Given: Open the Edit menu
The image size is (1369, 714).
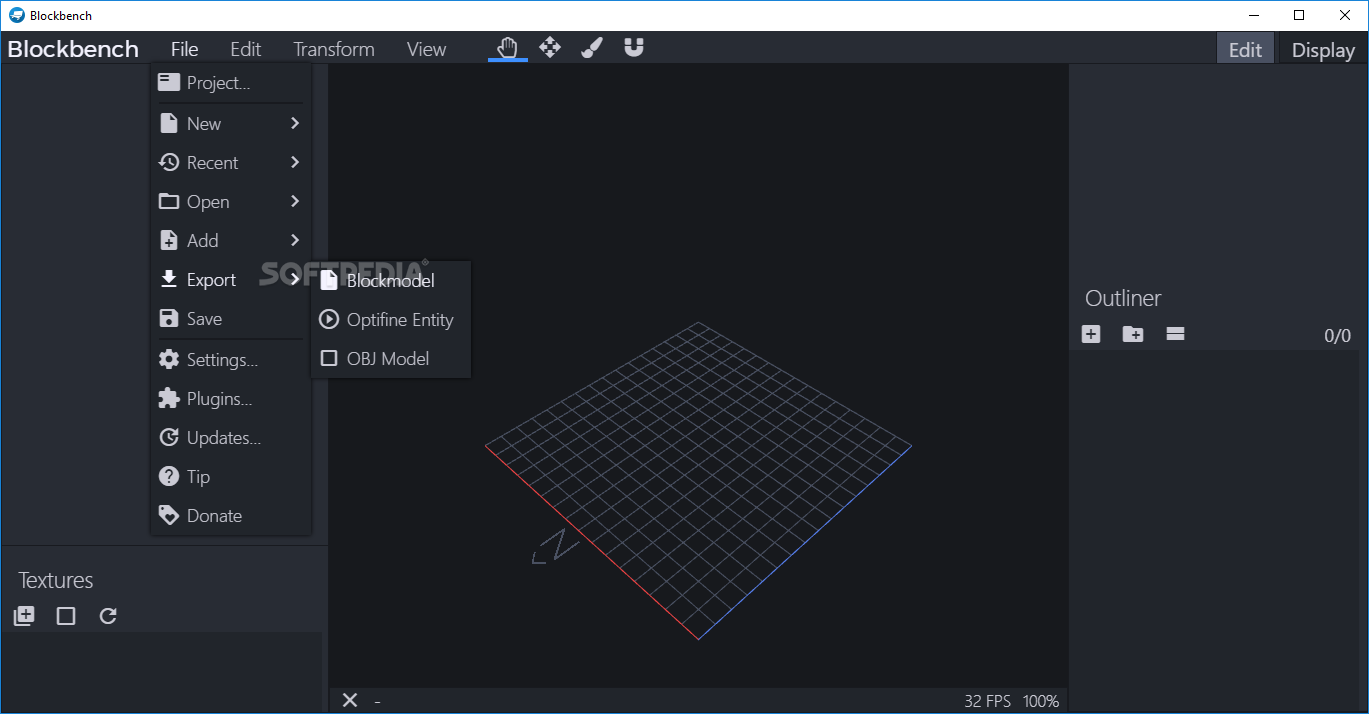Looking at the screenshot, I should (x=245, y=49).
